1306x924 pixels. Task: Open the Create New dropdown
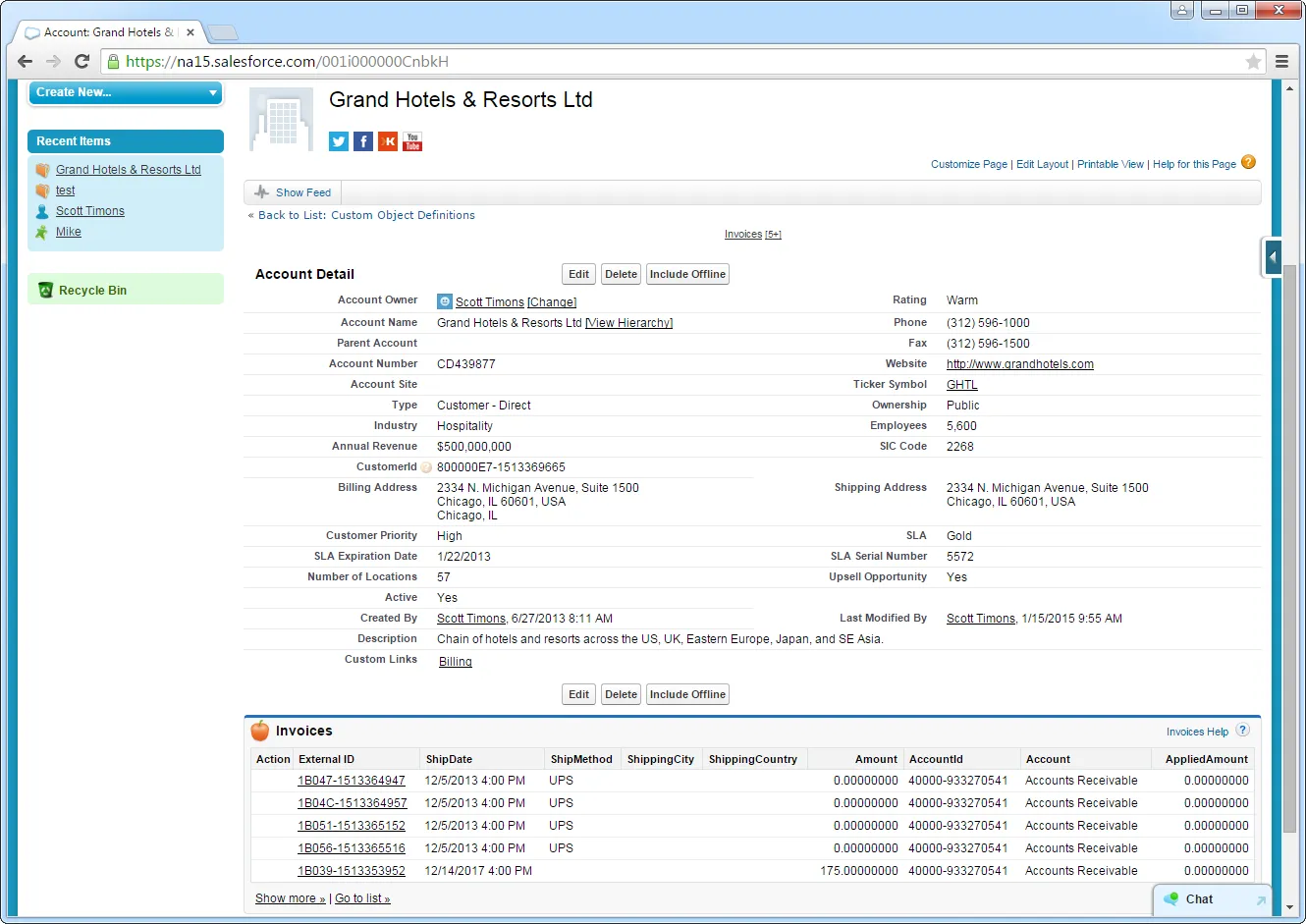(125, 91)
